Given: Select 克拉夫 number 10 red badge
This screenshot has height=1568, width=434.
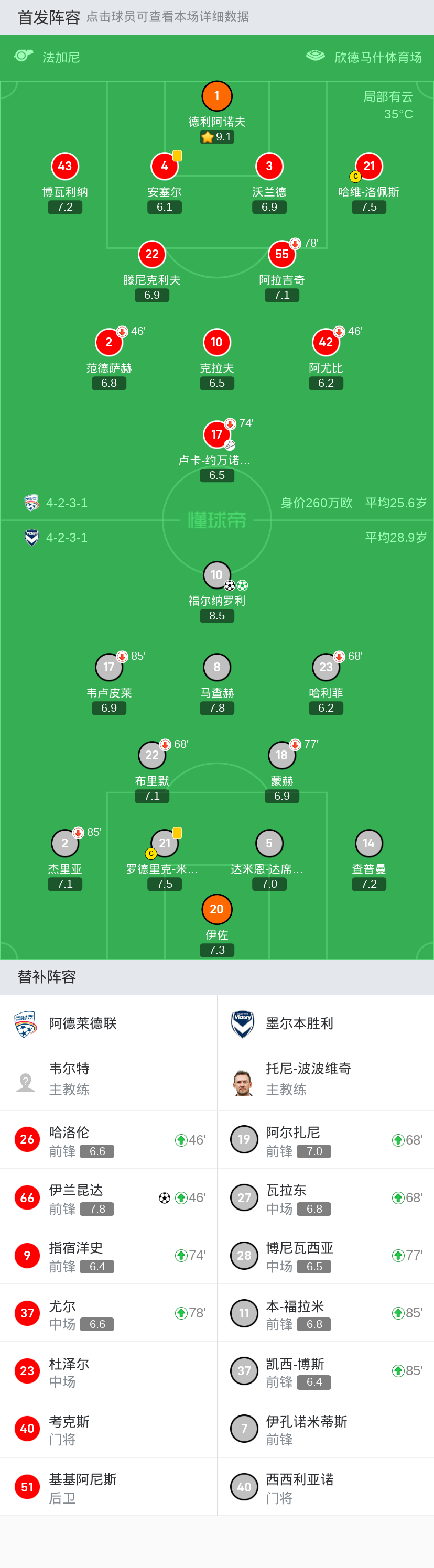Looking at the screenshot, I should [216, 342].
